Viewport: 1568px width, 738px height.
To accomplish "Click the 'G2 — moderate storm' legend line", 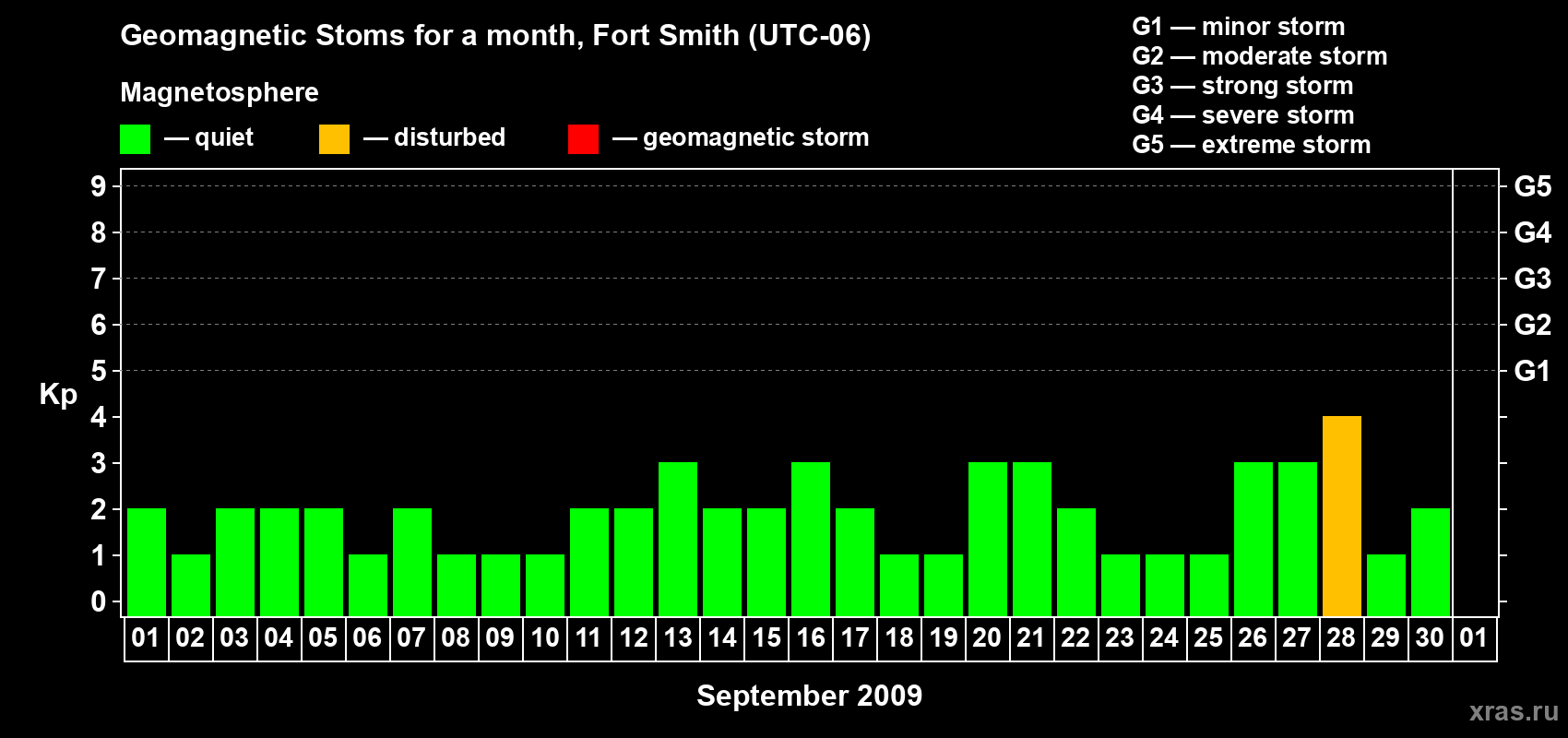I will [1260, 56].
